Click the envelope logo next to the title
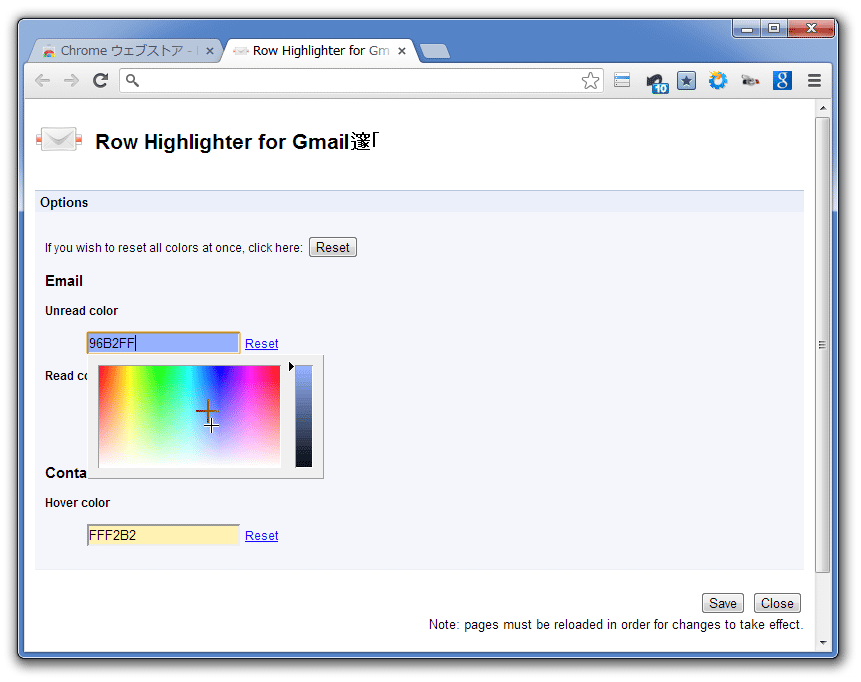 [59, 139]
